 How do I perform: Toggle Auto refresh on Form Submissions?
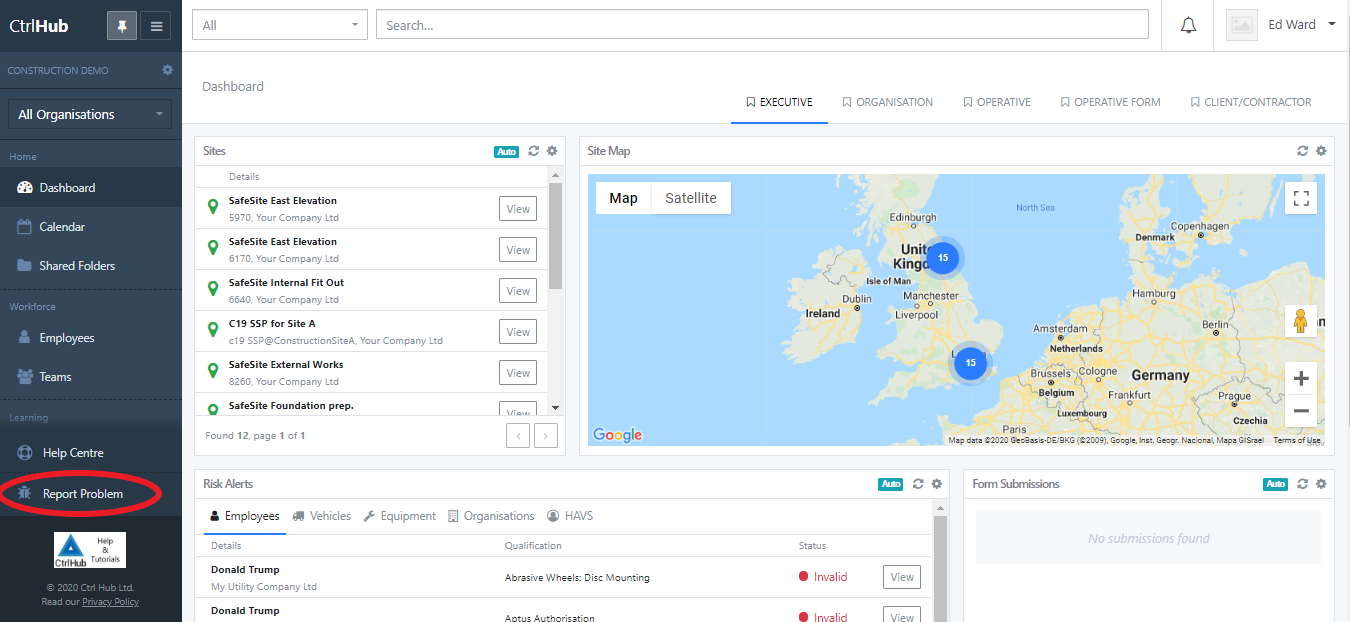(x=1275, y=484)
